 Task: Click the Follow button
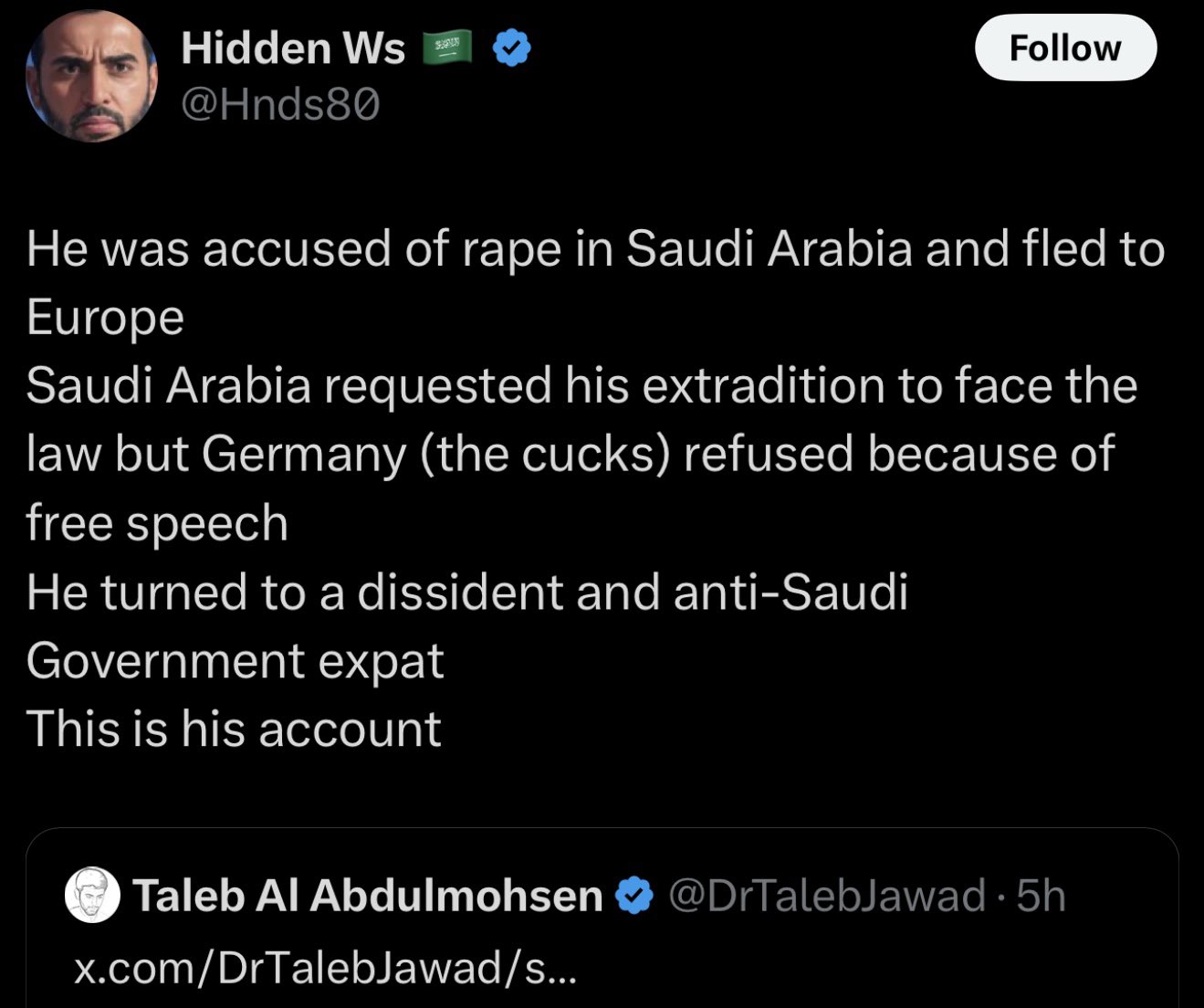point(1065,47)
